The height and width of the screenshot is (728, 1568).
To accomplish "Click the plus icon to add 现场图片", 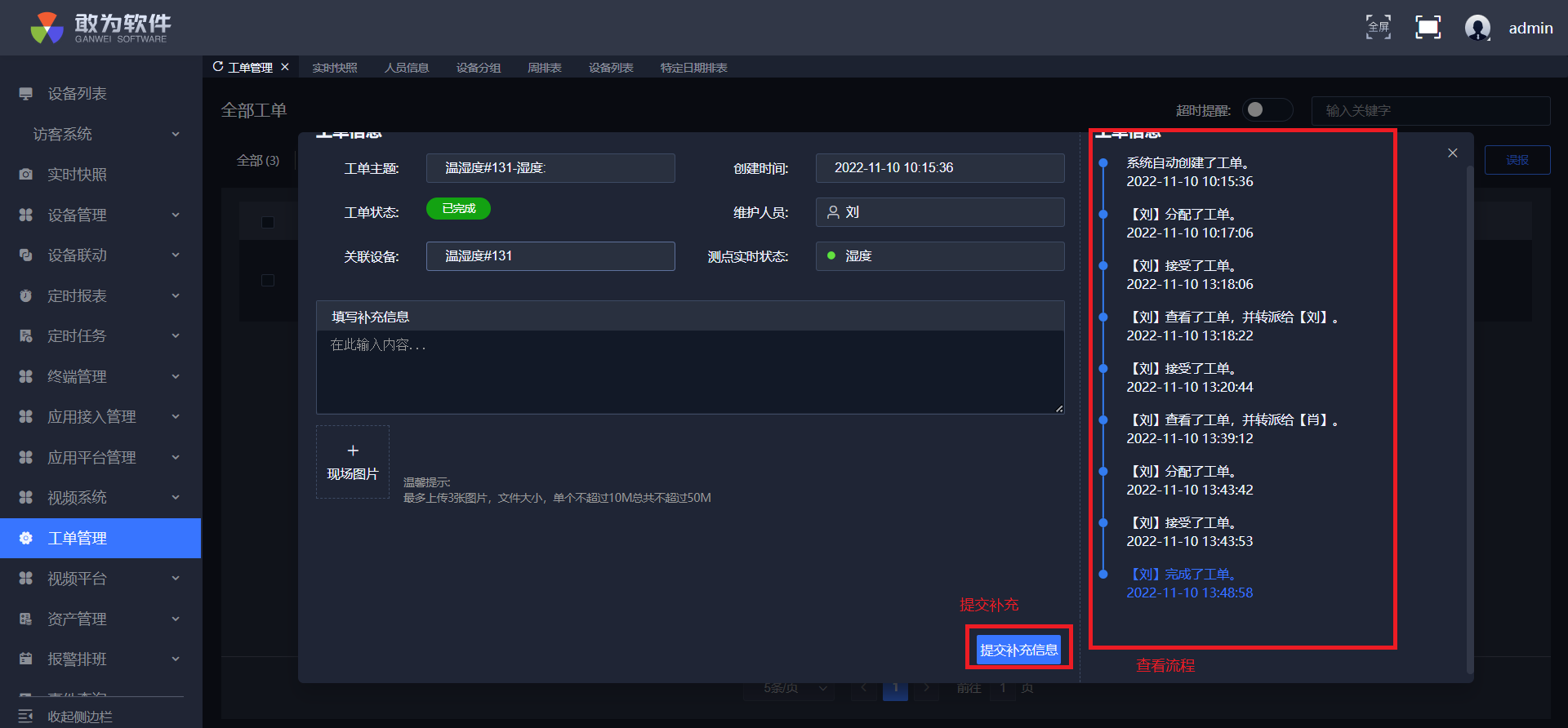I will pyautogui.click(x=353, y=451).
